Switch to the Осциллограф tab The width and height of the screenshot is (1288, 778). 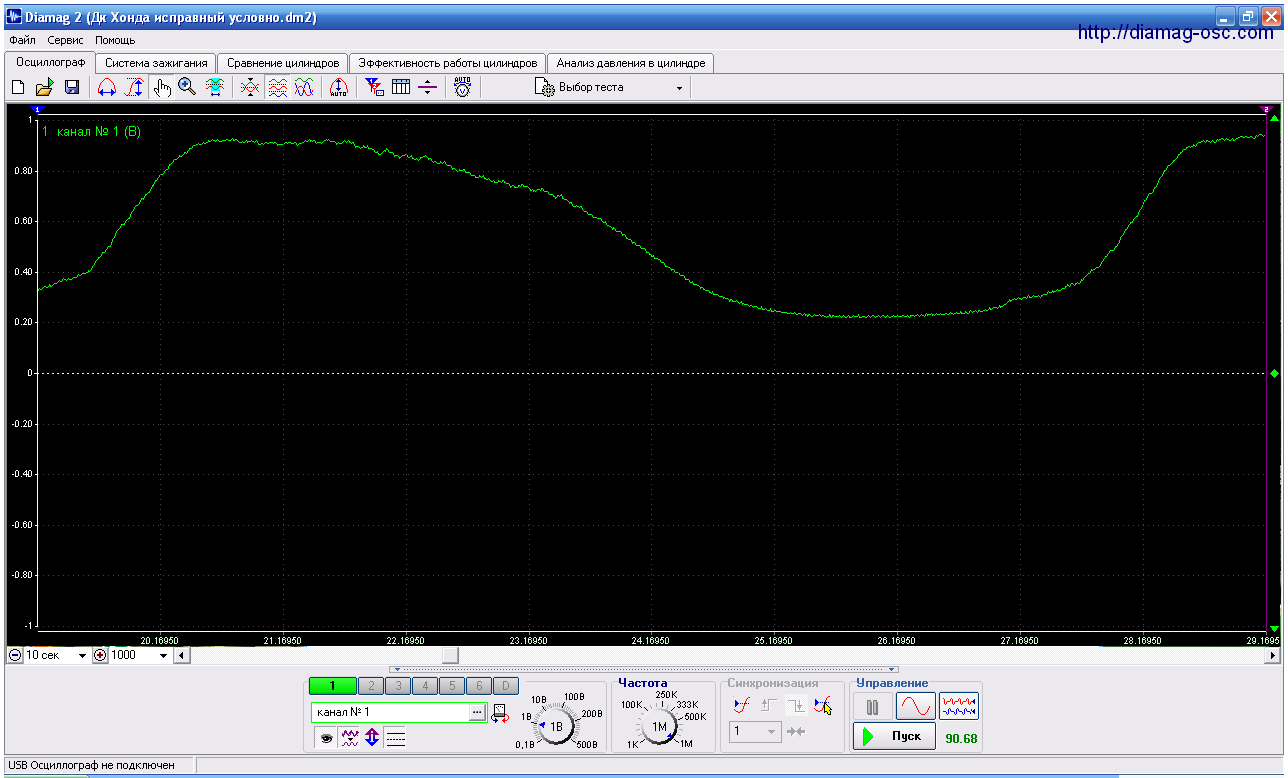click(x=50, y=62)
